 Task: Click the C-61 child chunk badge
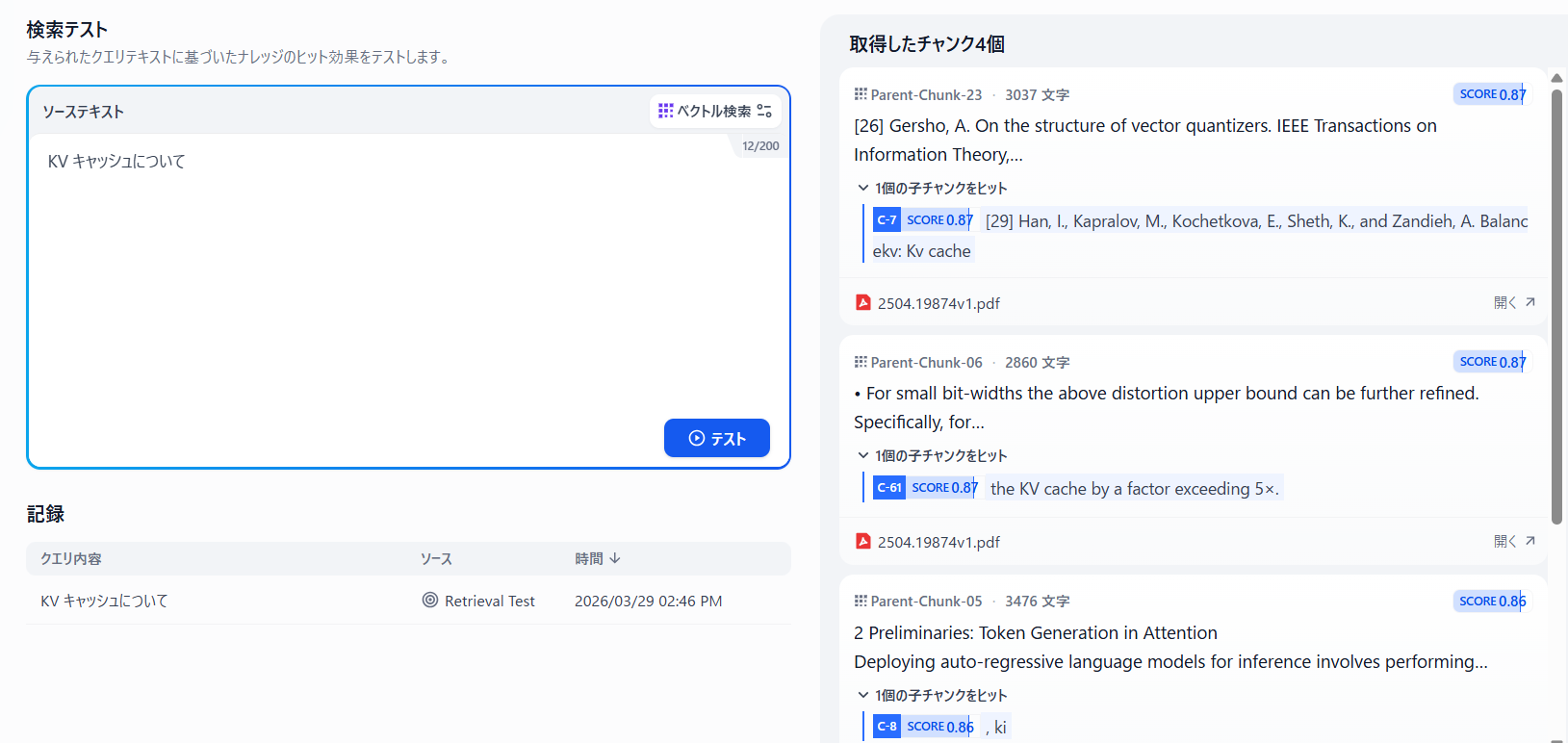tap(888, 488)
